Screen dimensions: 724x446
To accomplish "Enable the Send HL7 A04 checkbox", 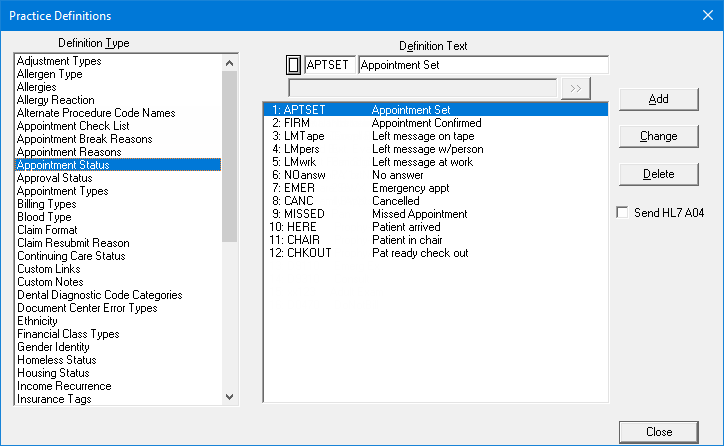I will click(x=623, y=213).
